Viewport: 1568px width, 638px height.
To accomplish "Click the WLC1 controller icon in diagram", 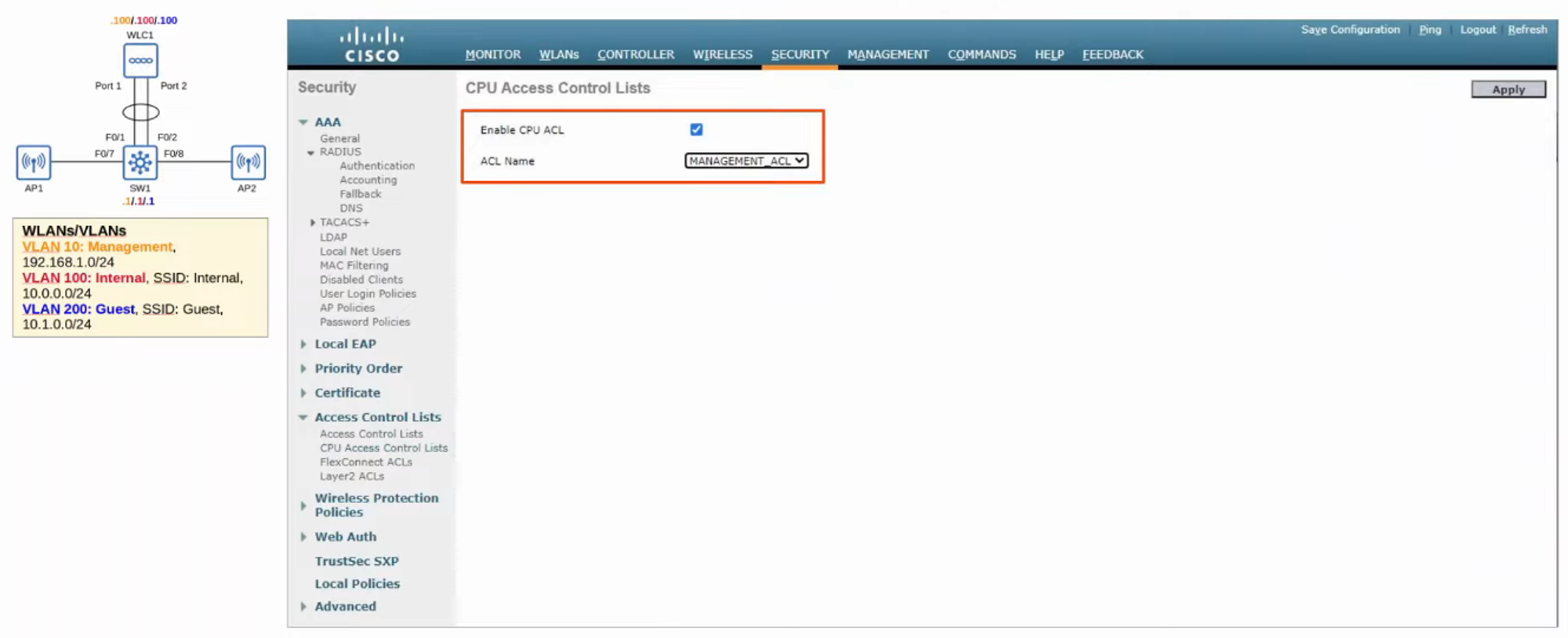I will tap(140, 60).
